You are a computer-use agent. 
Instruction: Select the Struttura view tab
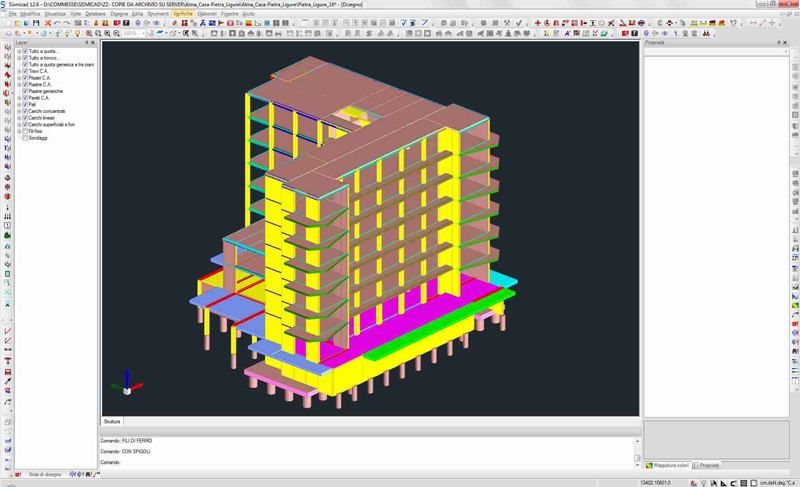112,422
